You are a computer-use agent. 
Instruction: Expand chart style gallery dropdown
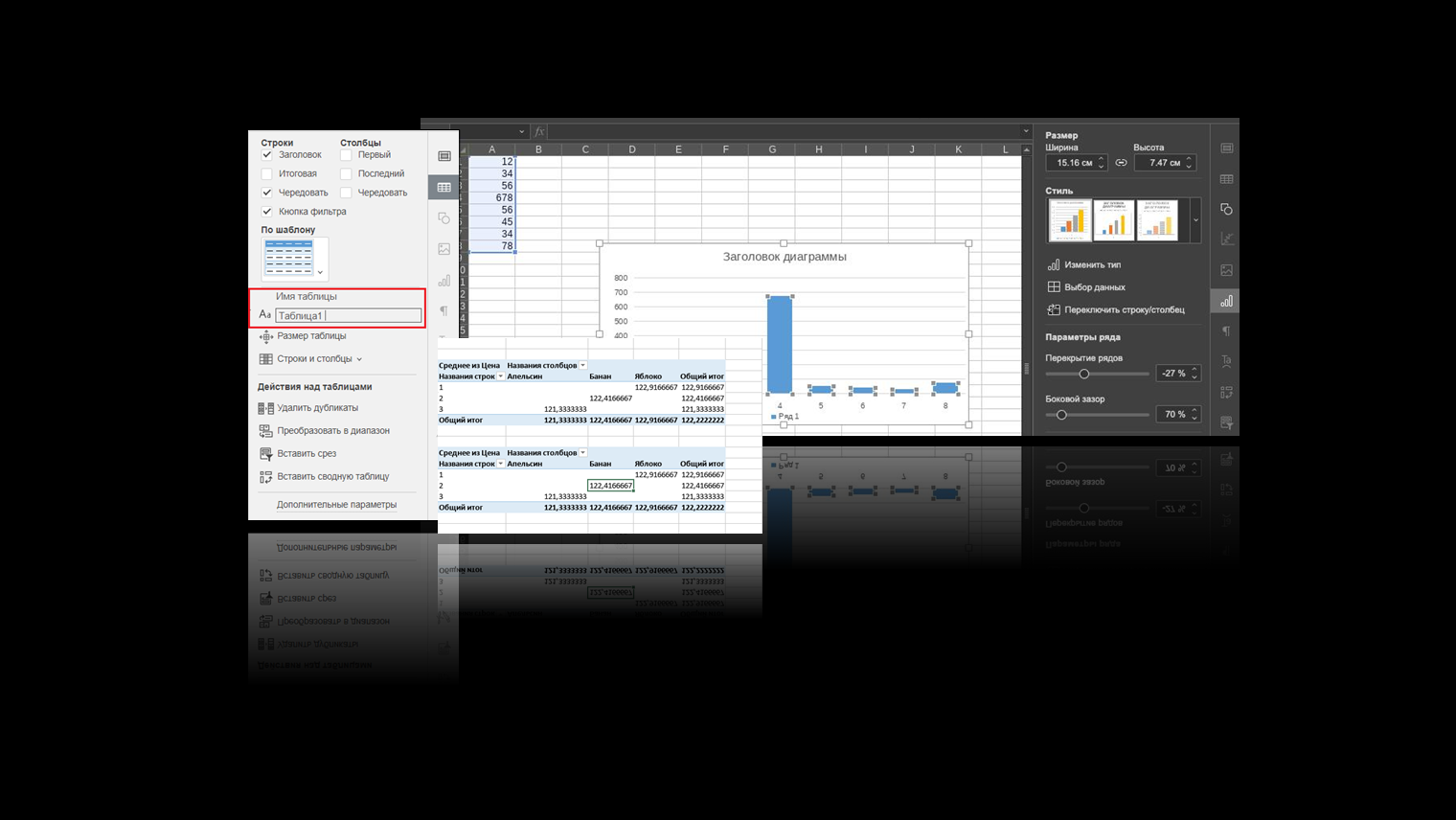(1195, 220)
